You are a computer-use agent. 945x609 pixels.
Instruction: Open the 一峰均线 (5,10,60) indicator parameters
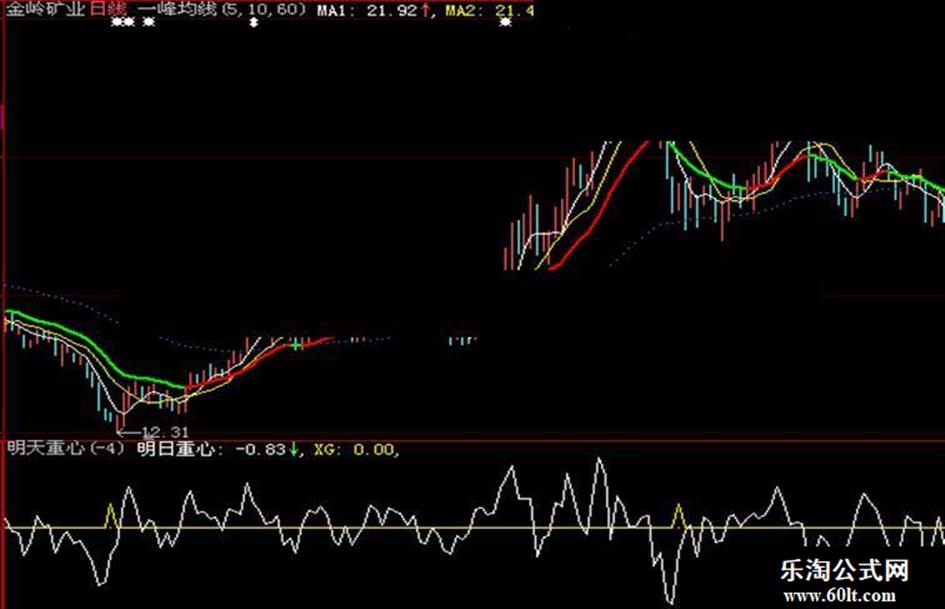pyautogui.click(x=221, y=10)
